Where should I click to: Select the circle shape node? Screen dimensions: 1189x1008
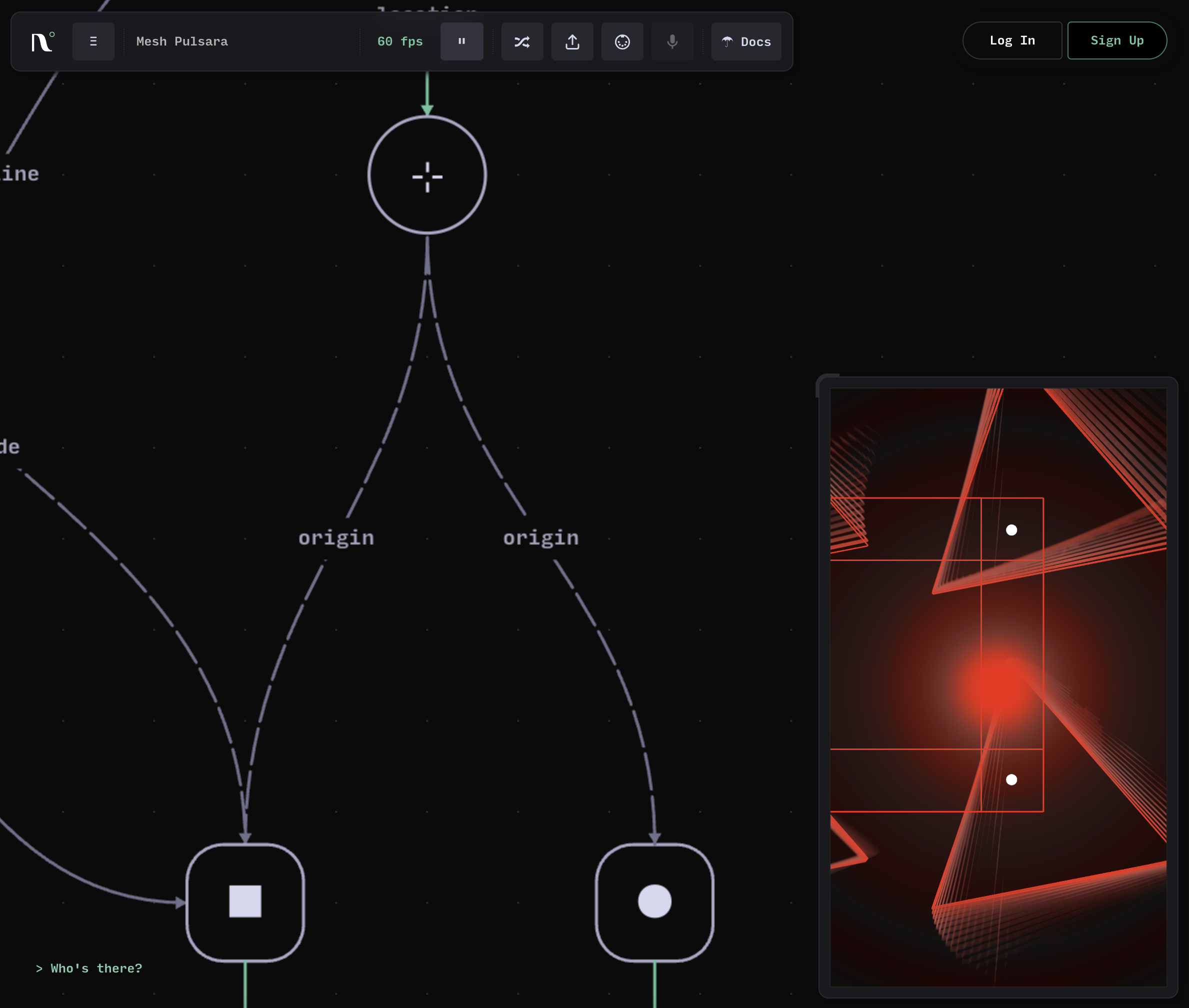click(654, 901)
